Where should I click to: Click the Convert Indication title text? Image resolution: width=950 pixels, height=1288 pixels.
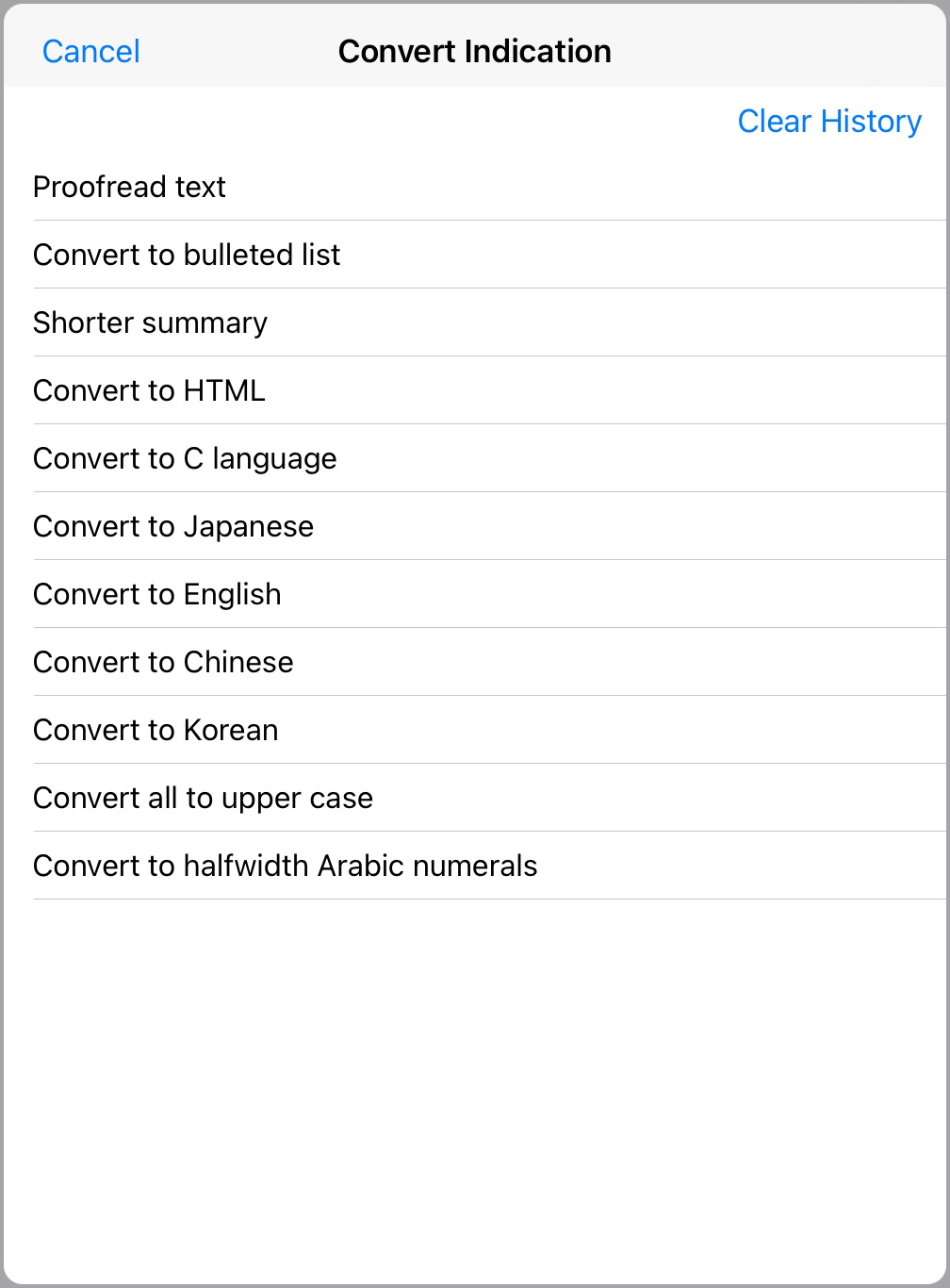(x=474, y=51)
